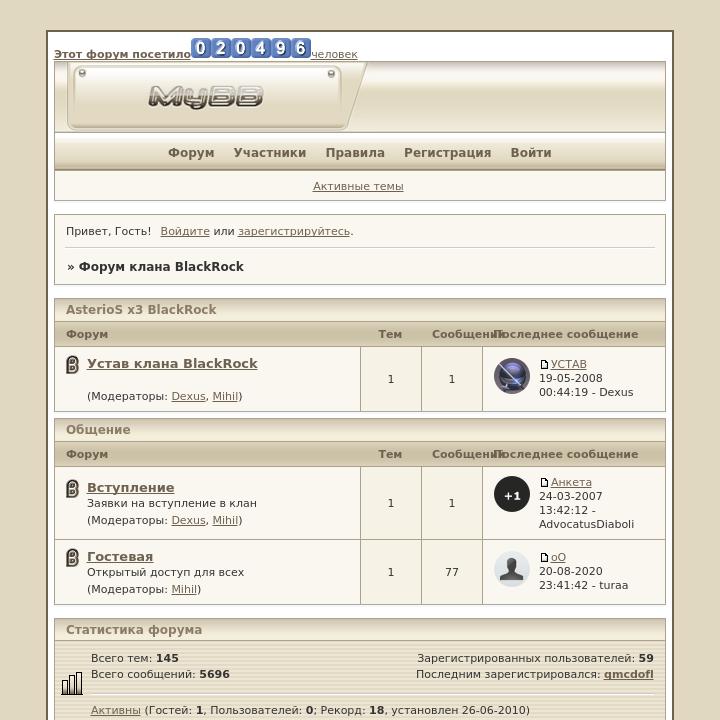This screenshot has width=720, height=720.
Task: Click date '19-05-2008' in Устав row
Action: [x=571, y=378]
